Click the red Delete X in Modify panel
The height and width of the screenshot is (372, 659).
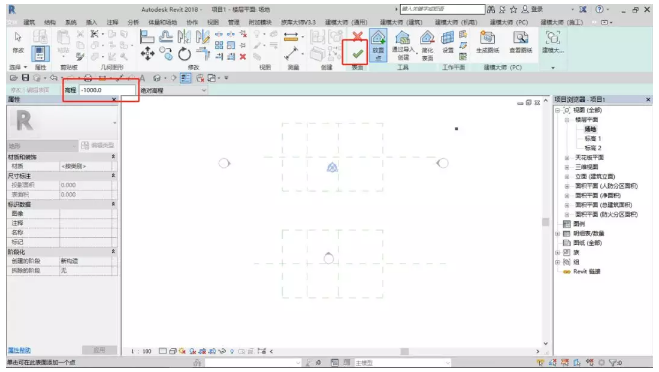(x=243, y=57)
